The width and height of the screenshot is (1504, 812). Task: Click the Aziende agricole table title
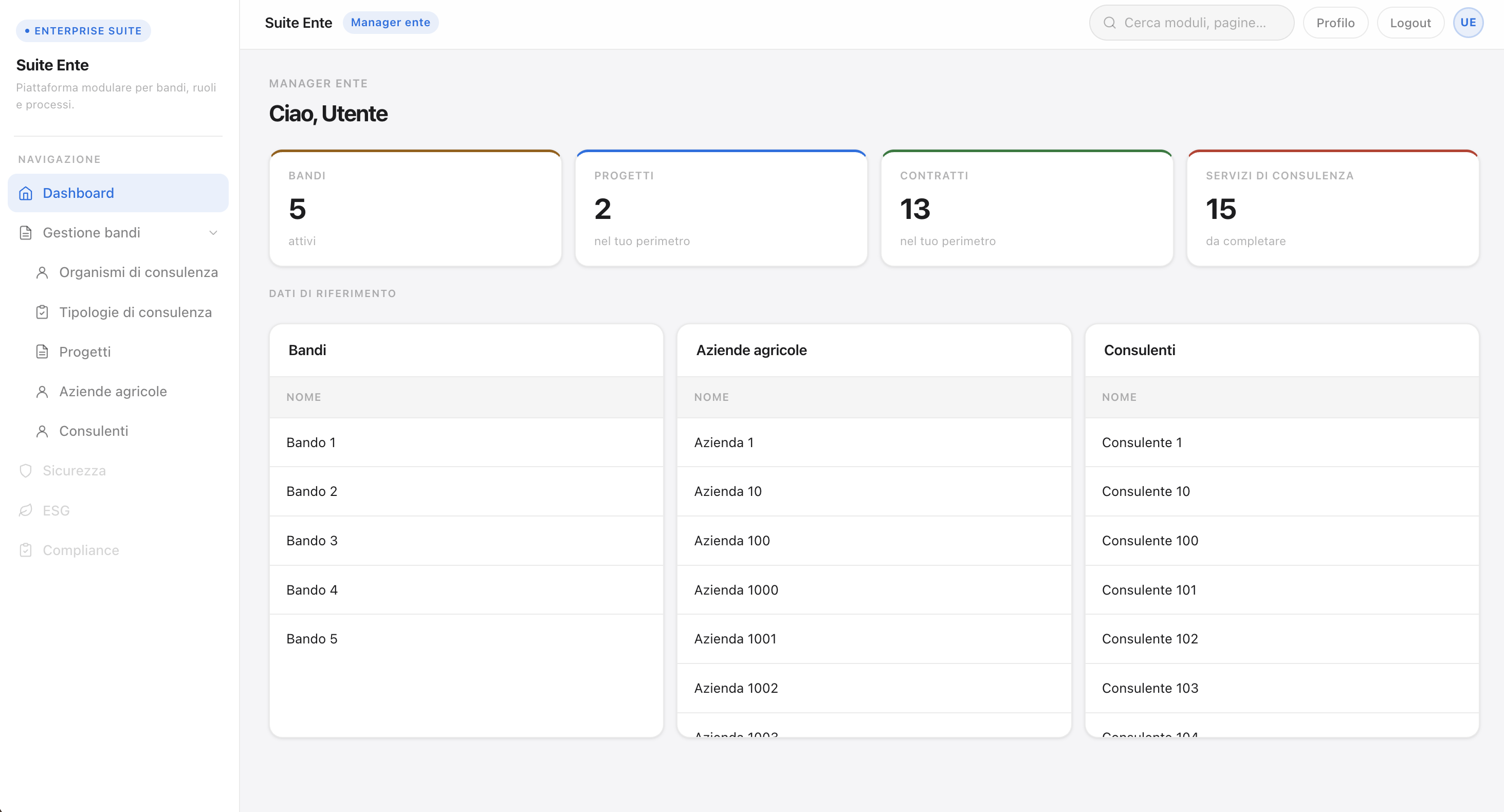click(751, 350)
